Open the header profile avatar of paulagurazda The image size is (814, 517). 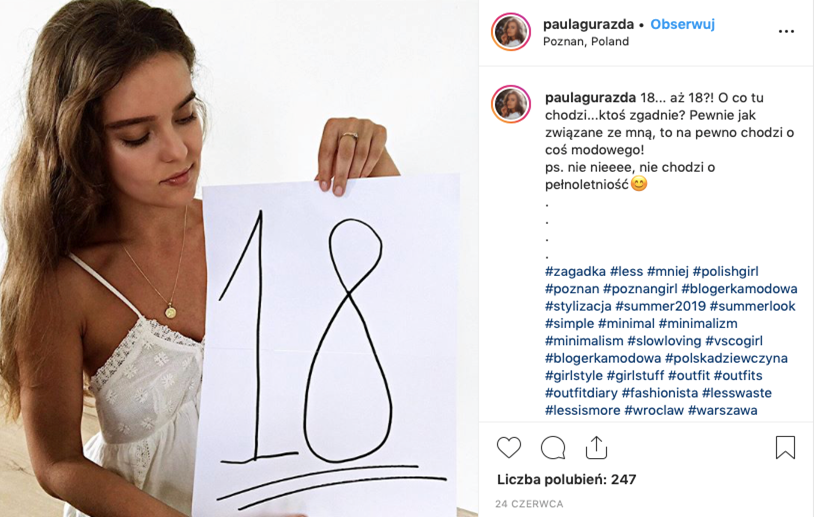511,32
